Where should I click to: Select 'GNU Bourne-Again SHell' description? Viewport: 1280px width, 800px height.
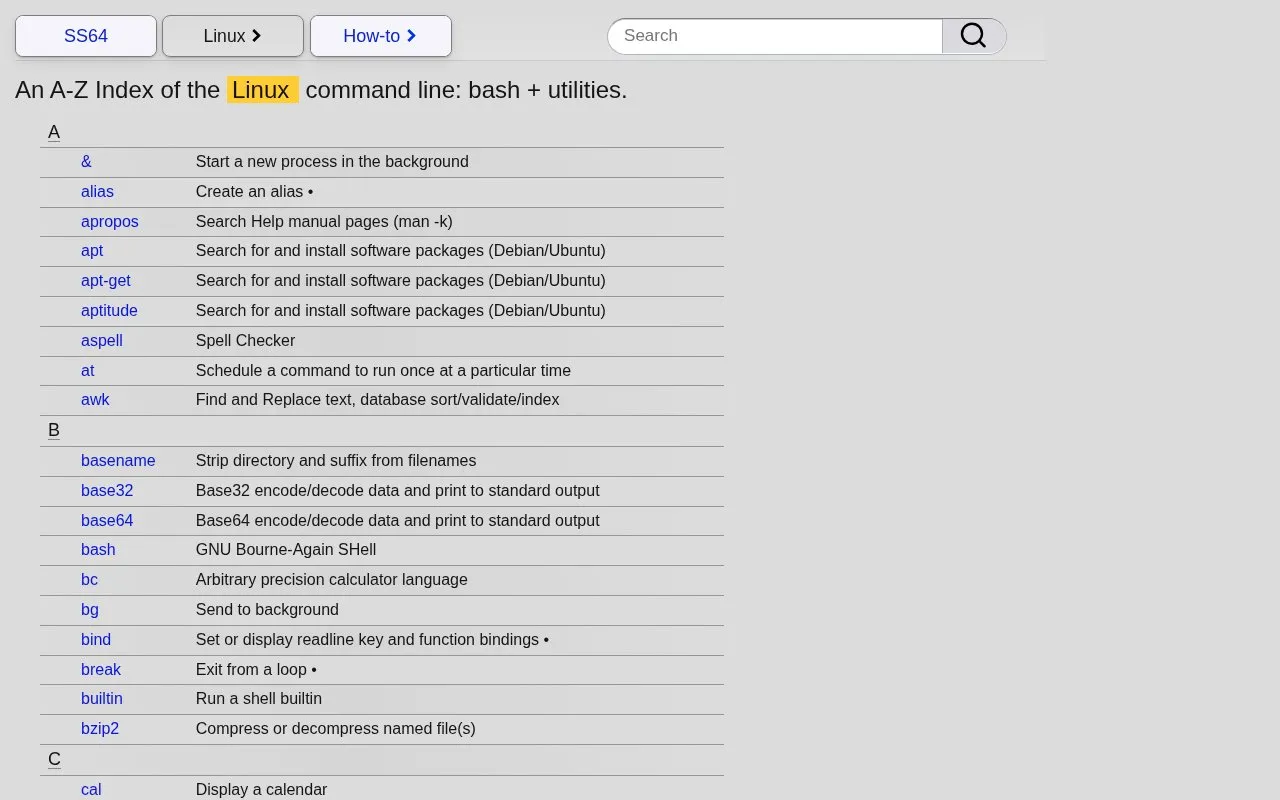point(286,550)
